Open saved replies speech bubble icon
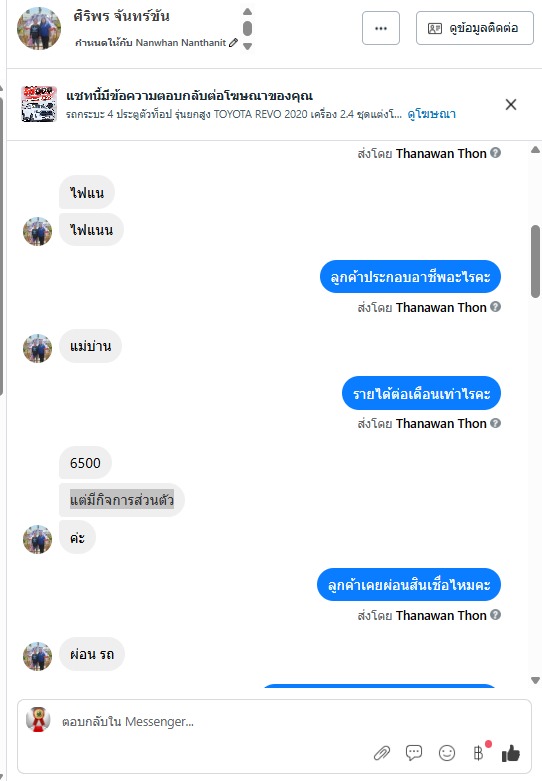 click(414, 753)
